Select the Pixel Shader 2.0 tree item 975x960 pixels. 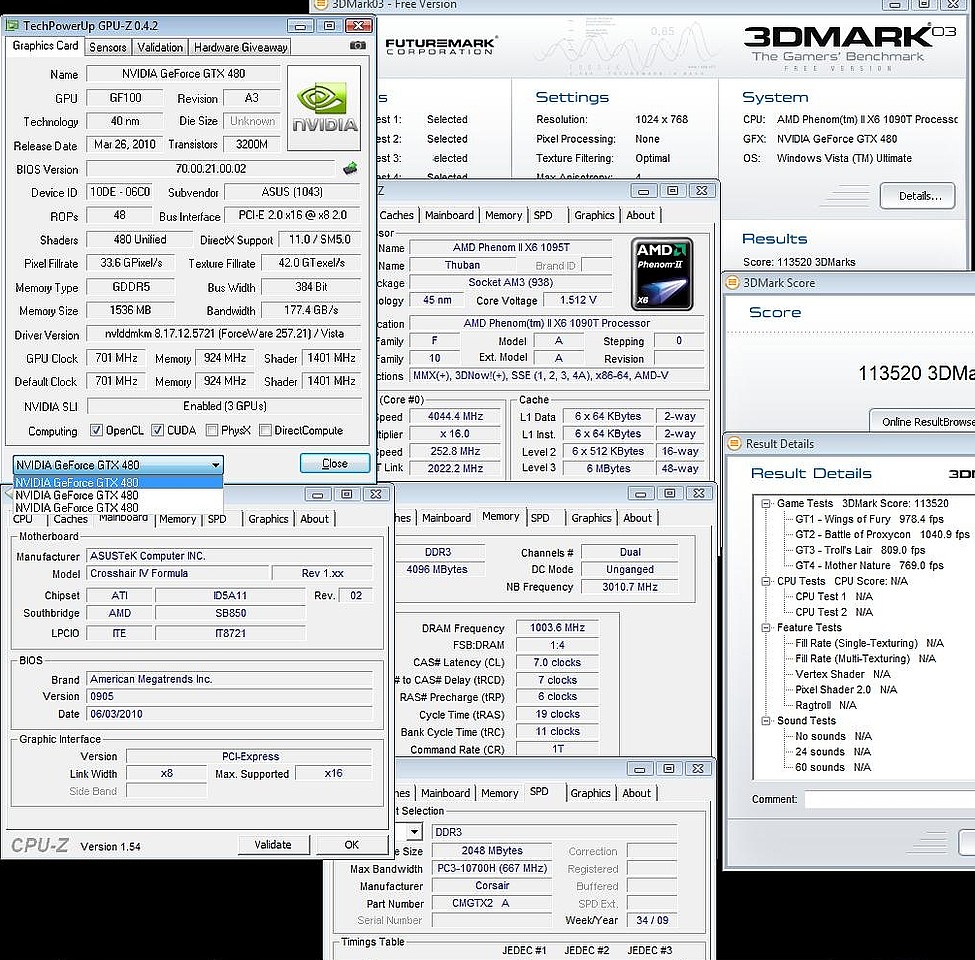846,690
